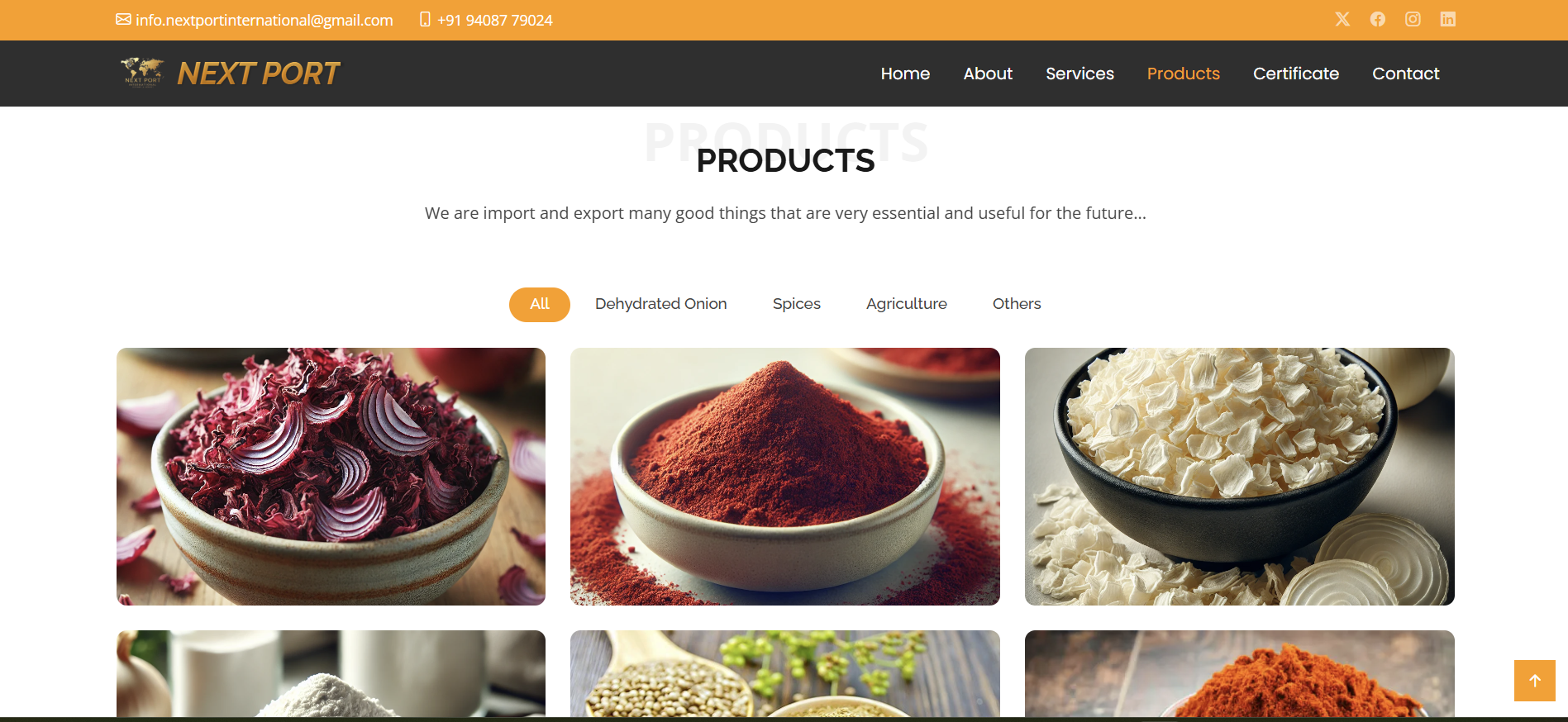The image size is (1568, 722).
Task: Open the dehydrated red onion product image
Action: pyautogui.click(x=331, y=477)
